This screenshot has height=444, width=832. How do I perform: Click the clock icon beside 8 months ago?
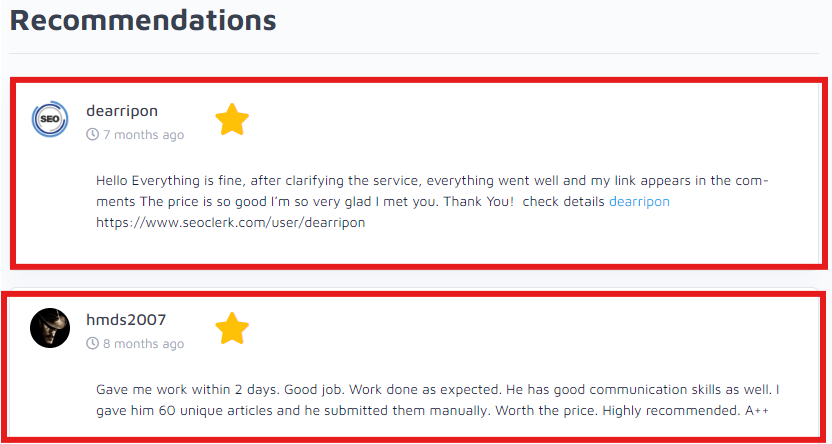click(93, 344)
